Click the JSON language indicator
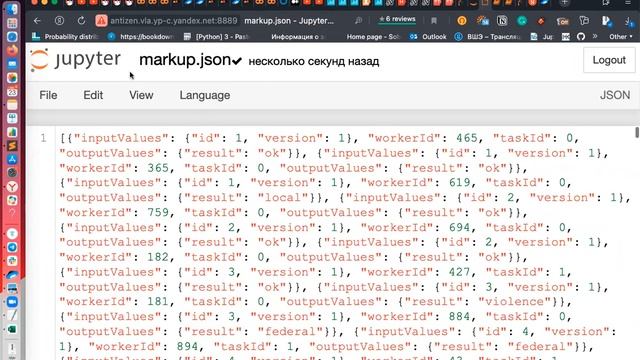This screenshot has width=640, height=360. pyautogui.click(x=615, y=95)
